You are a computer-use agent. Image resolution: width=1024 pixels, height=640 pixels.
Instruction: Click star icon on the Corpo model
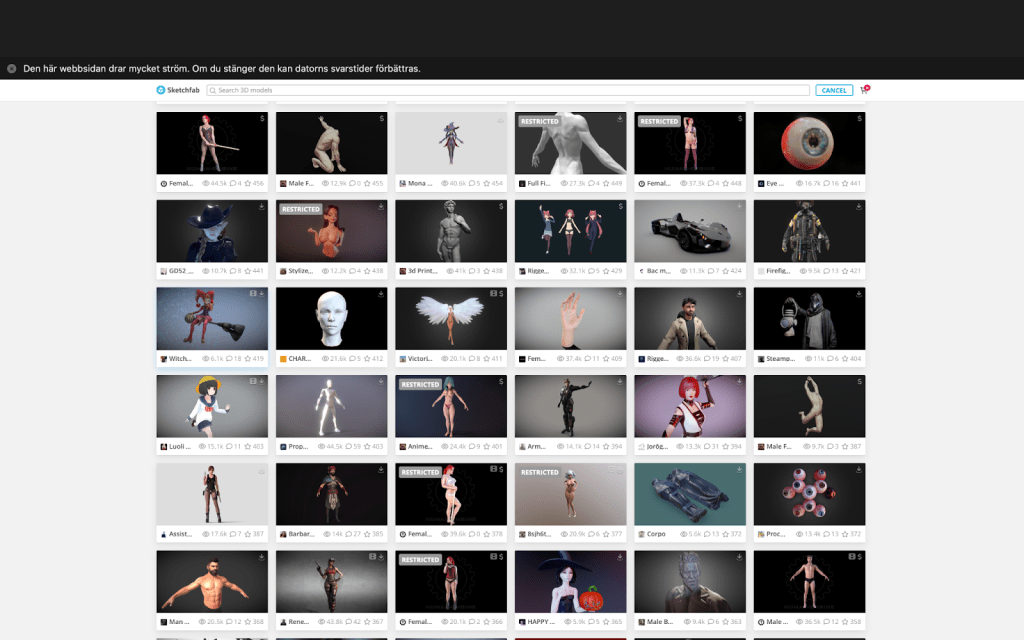coord(725,534)
